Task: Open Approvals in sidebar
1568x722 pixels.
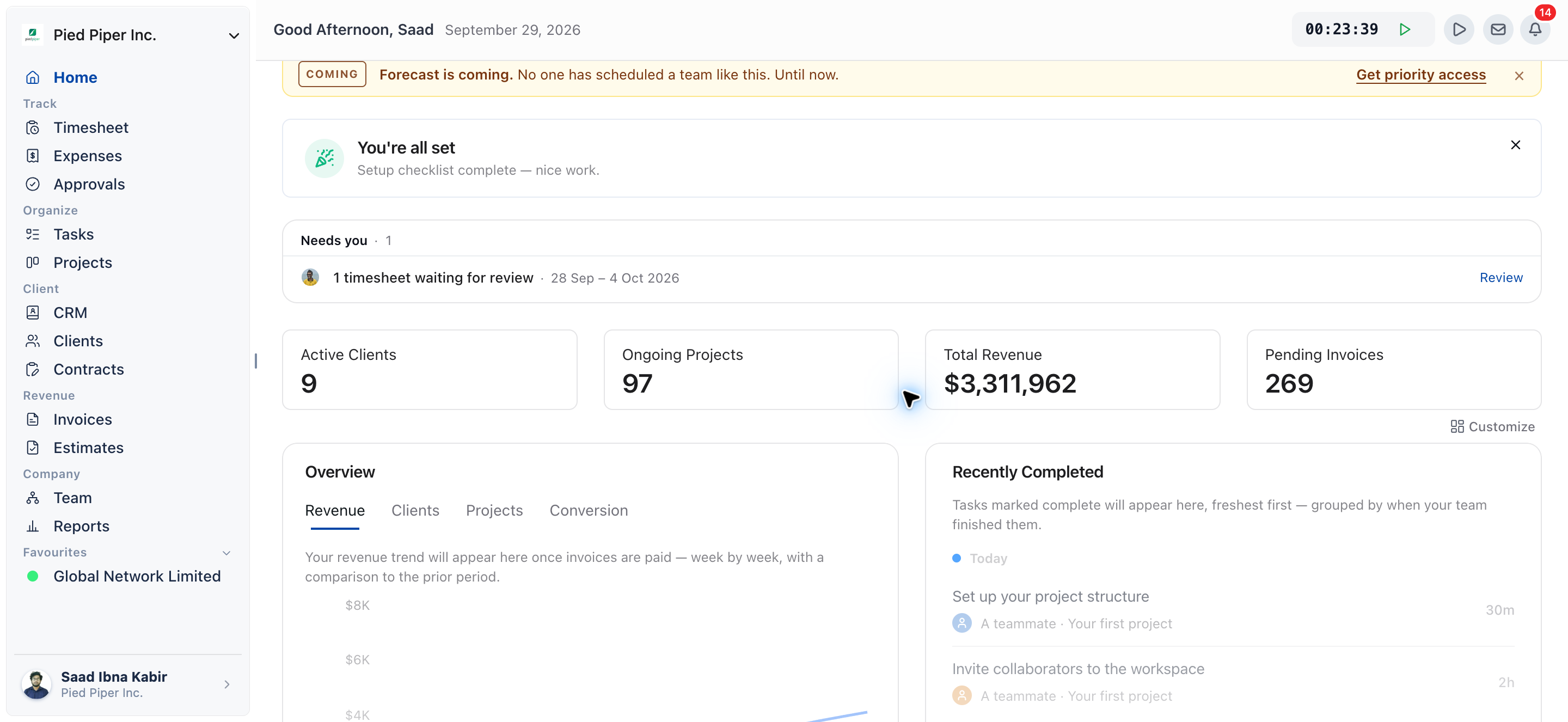Action: coord(89,184)
